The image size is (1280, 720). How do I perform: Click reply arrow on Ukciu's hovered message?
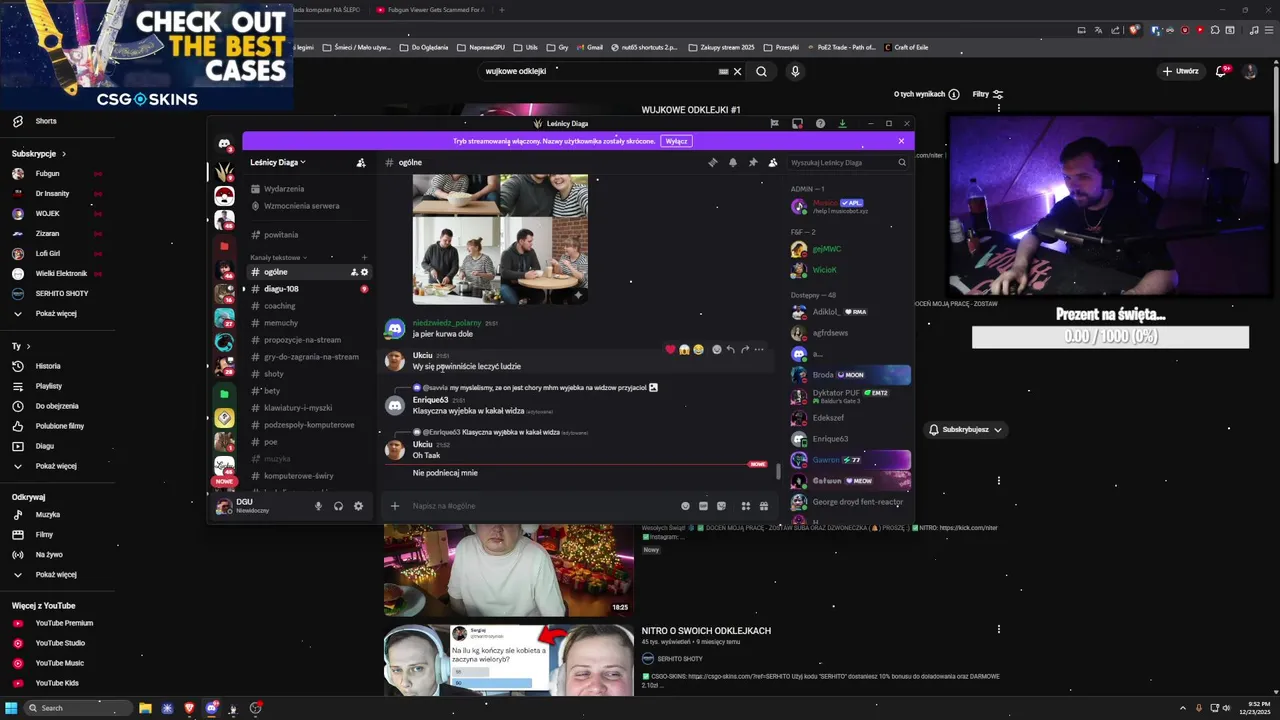pyautogui.click(x=731, y=349)
